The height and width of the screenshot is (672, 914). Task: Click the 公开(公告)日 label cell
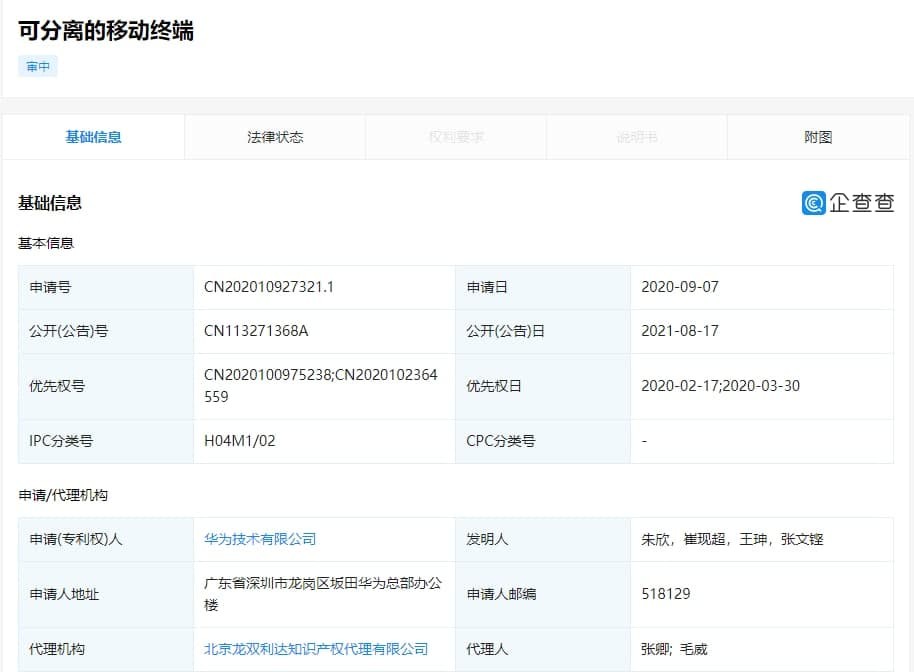543,331
